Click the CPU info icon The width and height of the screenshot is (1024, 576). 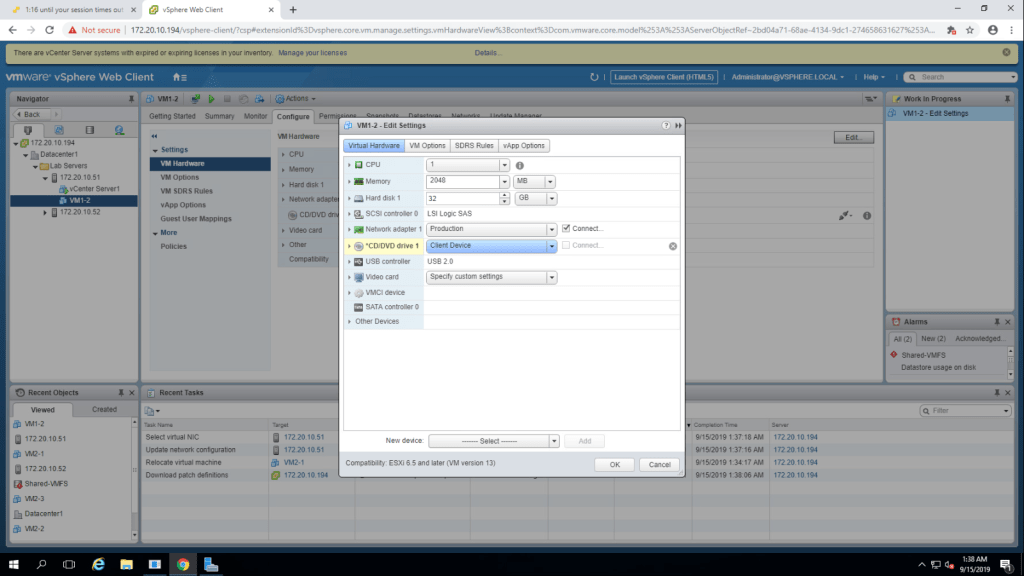point(520,165)
